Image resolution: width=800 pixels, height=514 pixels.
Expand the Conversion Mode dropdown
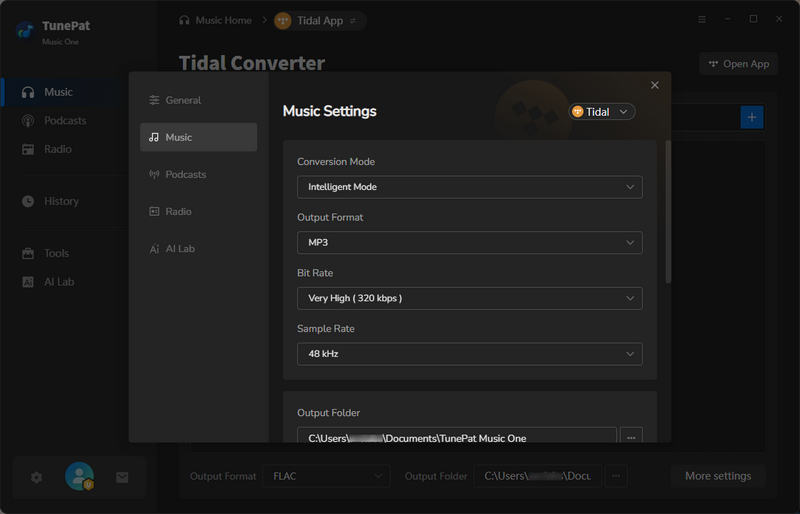[469, 187]
